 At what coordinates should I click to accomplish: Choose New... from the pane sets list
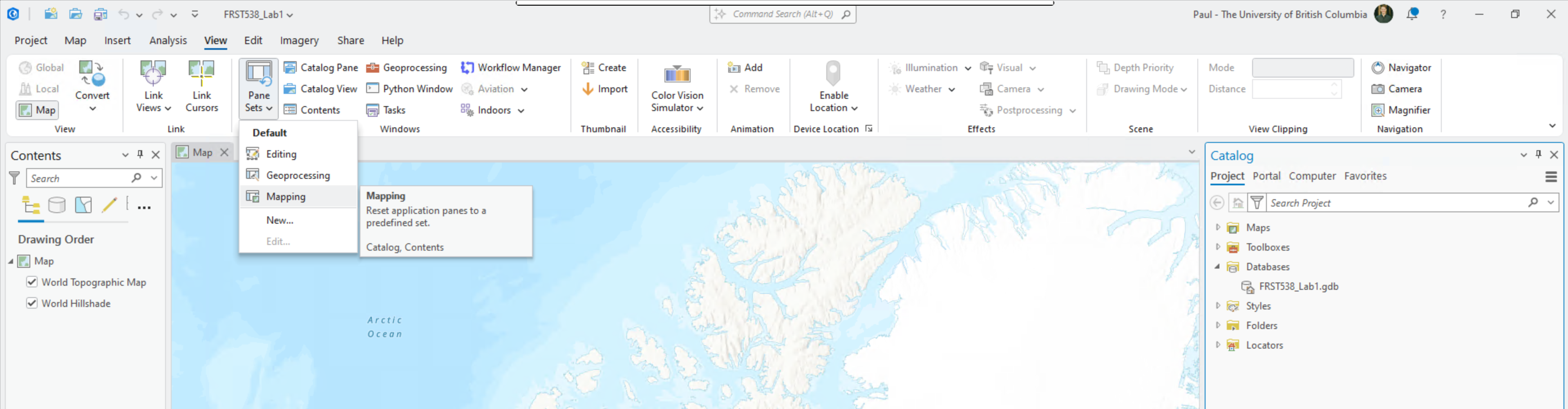click(x=280, y=220)
